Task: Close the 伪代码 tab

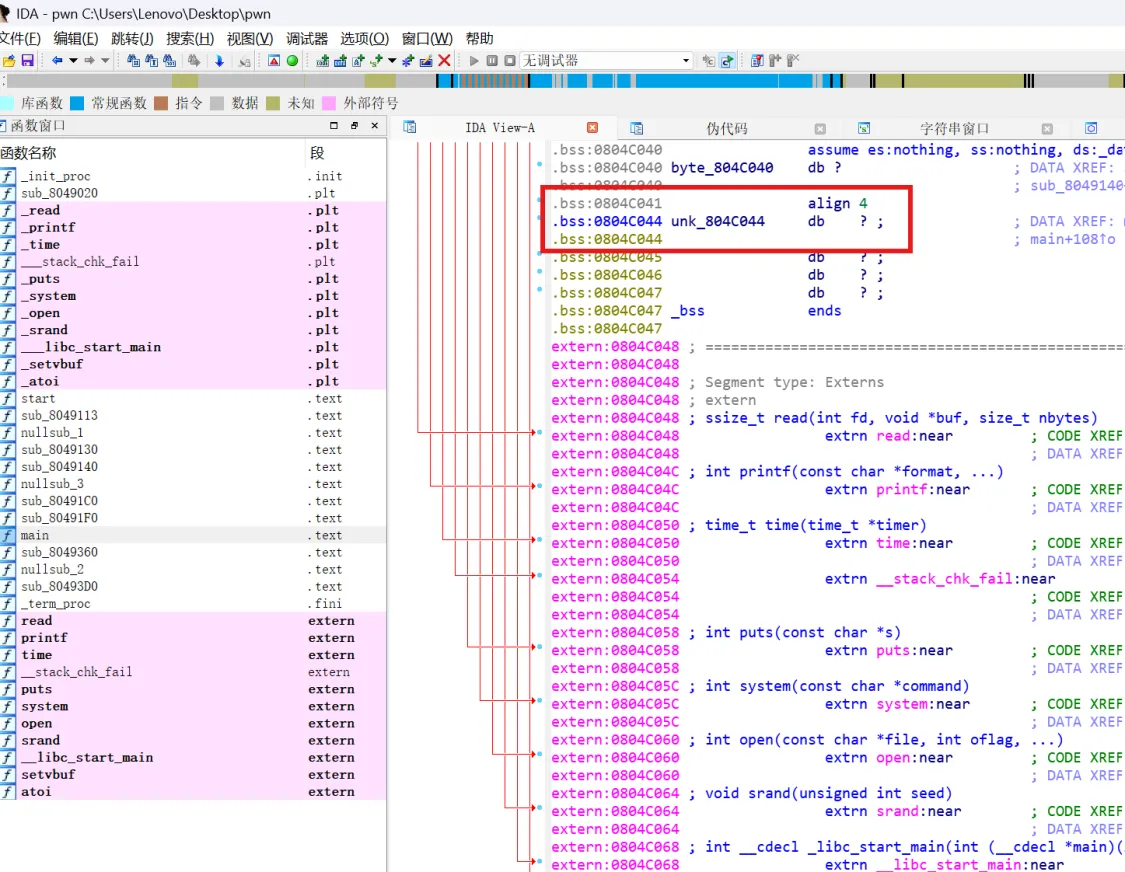Action: 820,128
